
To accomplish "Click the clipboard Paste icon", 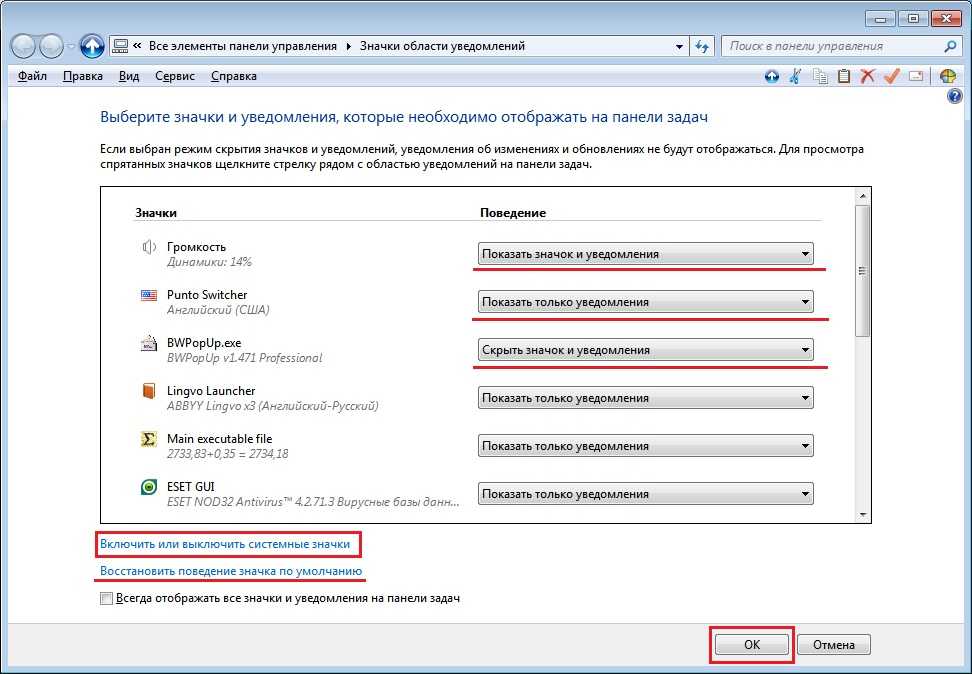I will [844, 76].
